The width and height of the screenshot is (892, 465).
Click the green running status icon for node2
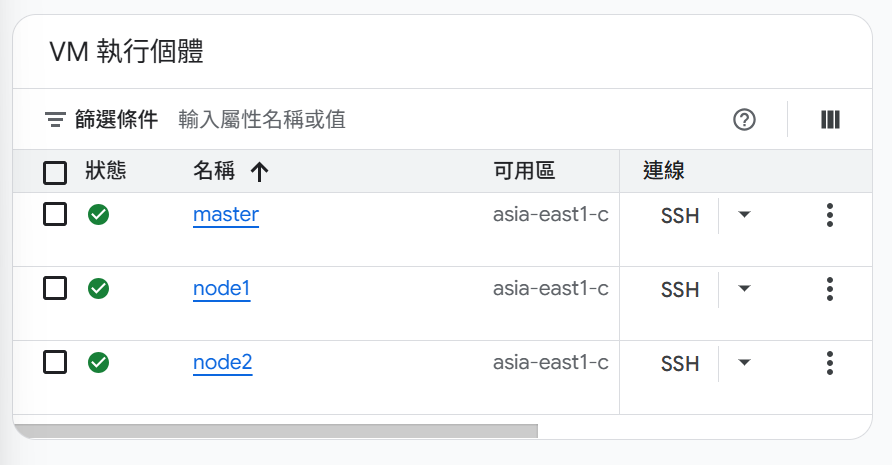point(98,363)
